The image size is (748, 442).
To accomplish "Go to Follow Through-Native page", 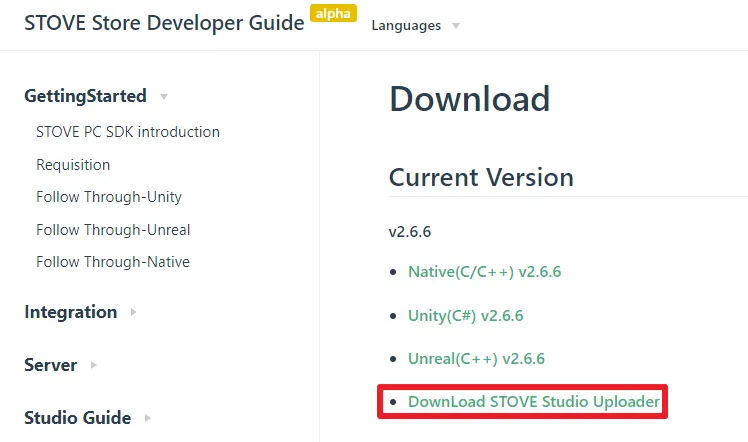I will [113, 262].
